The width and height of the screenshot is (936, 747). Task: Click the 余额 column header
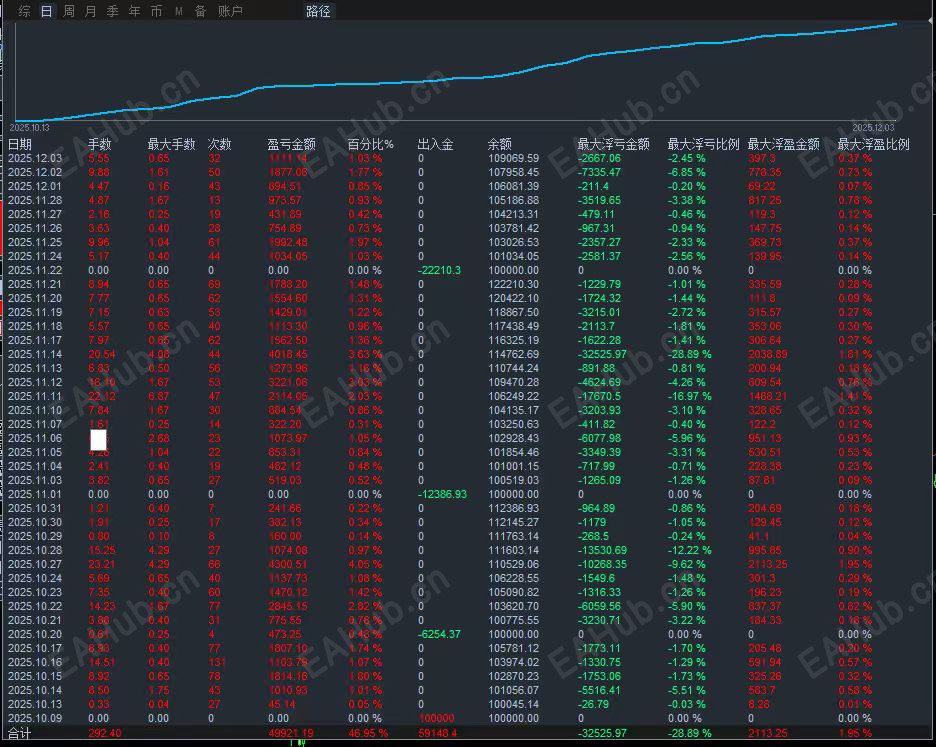[x=500, y=144]
